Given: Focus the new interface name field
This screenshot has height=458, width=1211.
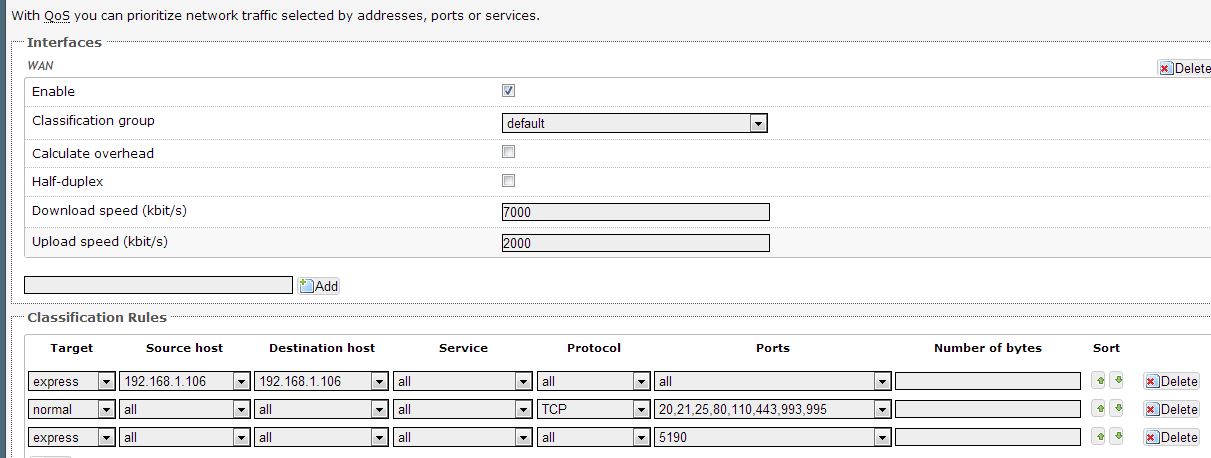Looking at the screenshot, I should tap(158, 285).
